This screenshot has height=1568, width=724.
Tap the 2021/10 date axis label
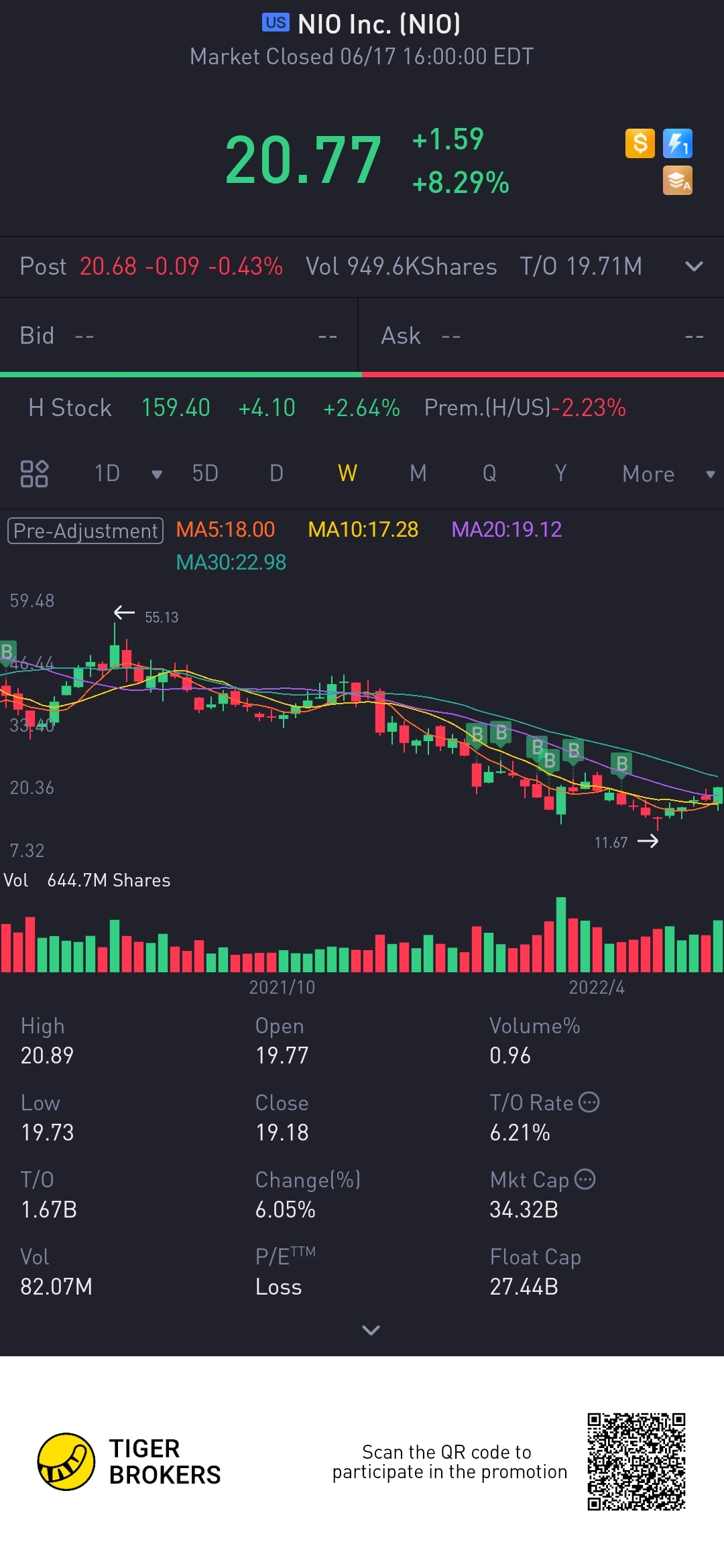coord(282,987)
